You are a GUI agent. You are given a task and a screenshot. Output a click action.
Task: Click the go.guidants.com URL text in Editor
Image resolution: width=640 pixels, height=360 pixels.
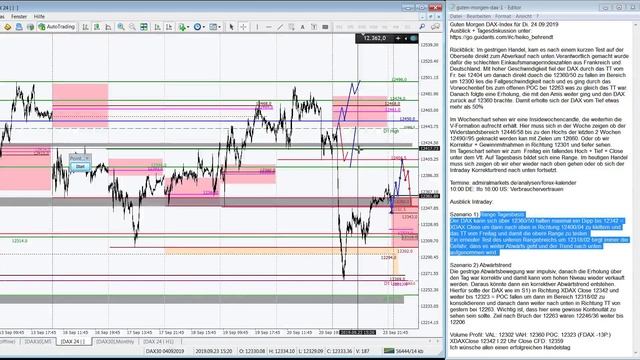[502, 37]
